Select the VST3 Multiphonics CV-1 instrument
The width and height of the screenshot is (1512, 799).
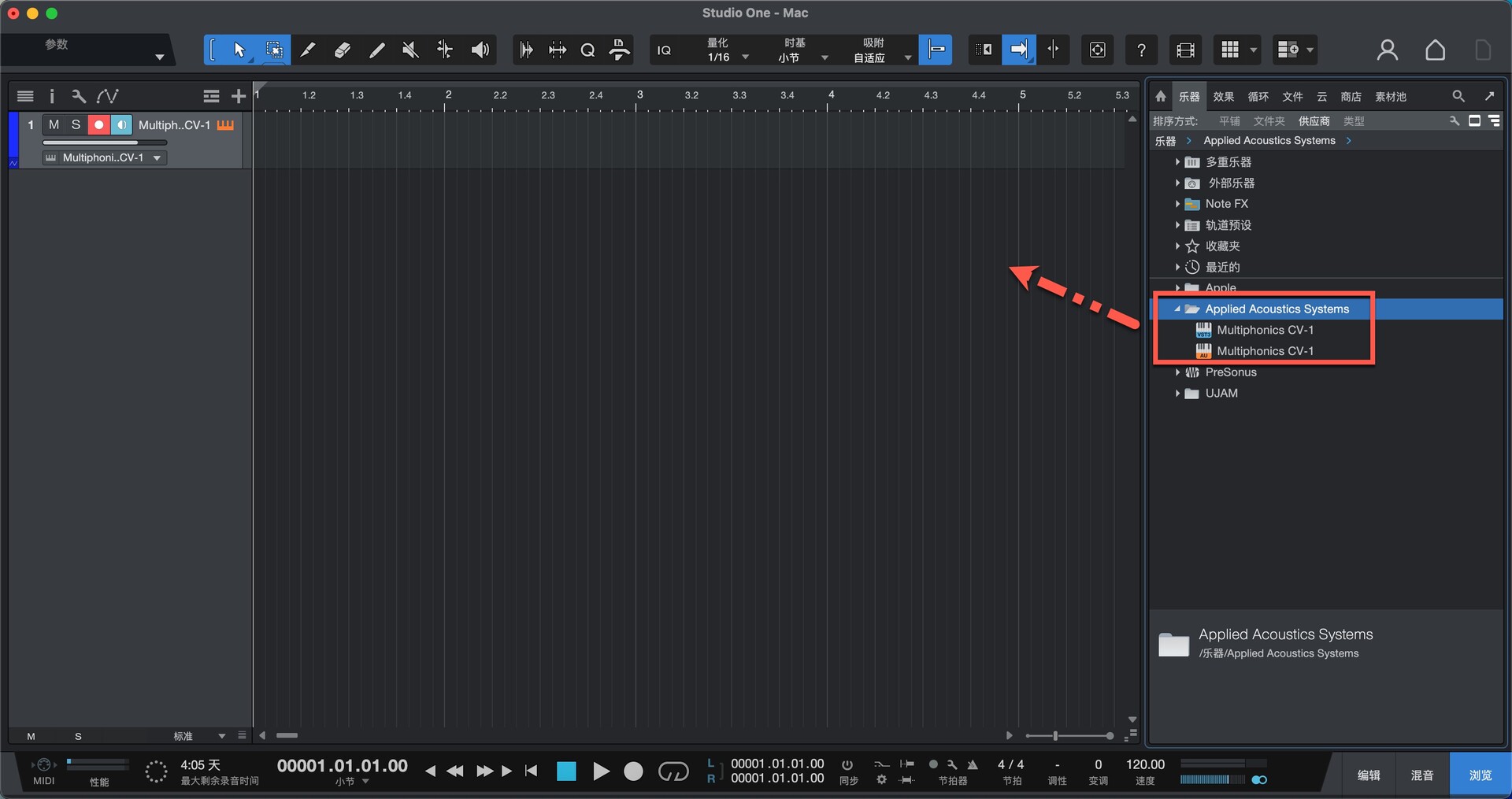tap(1265, 330)
